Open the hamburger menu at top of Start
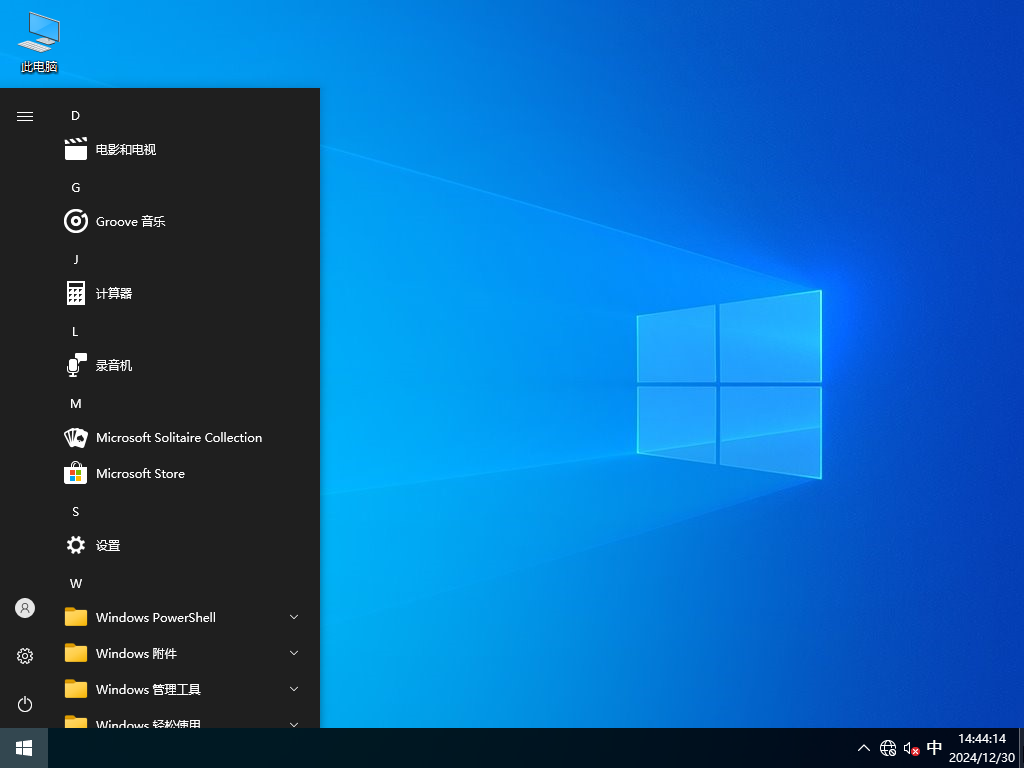This screenshot has width=1024, height=768. click(x=24, y=116)
